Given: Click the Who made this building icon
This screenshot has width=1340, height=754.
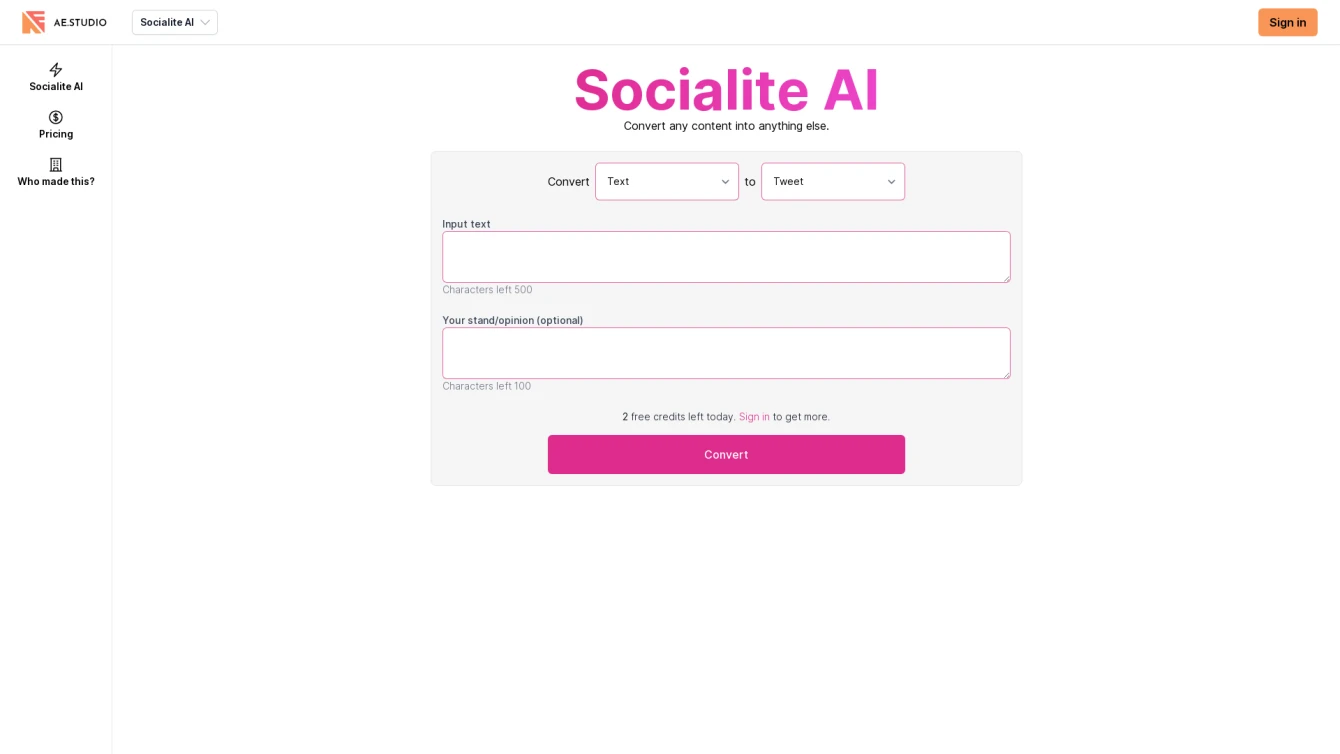Looking at the screenshot, I should tap(56, 165).
